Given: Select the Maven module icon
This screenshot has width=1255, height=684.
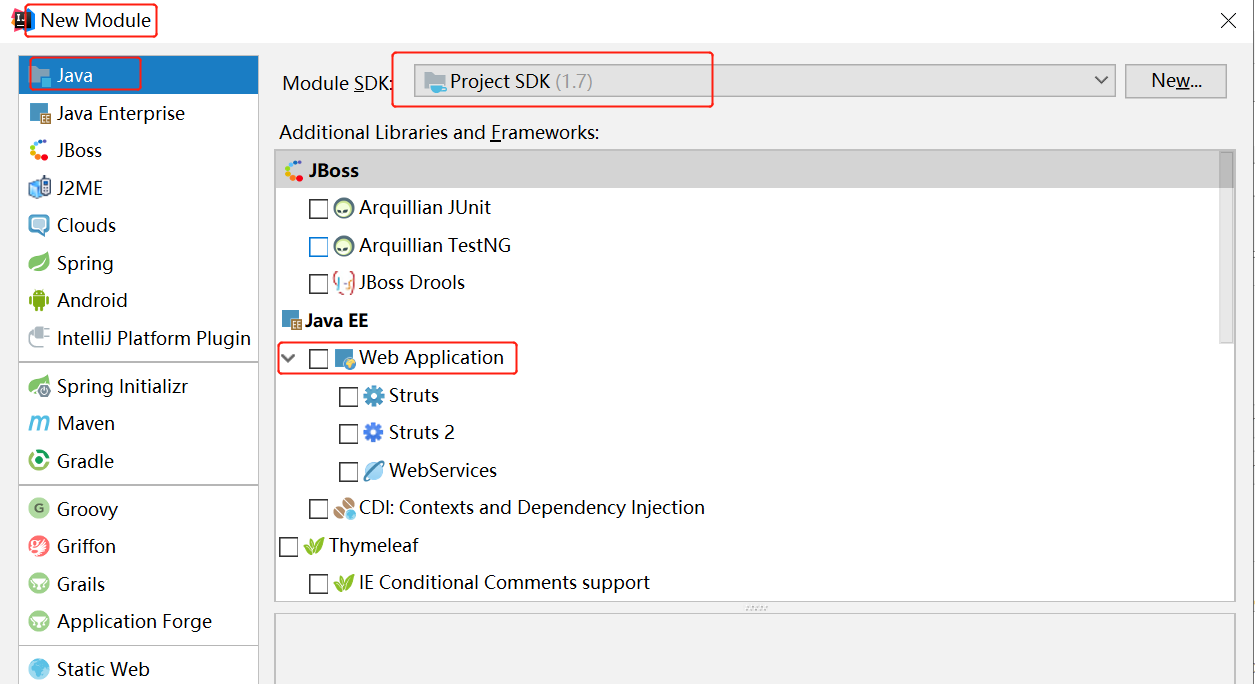Looking at the screenshot, I should coord(39,424).
